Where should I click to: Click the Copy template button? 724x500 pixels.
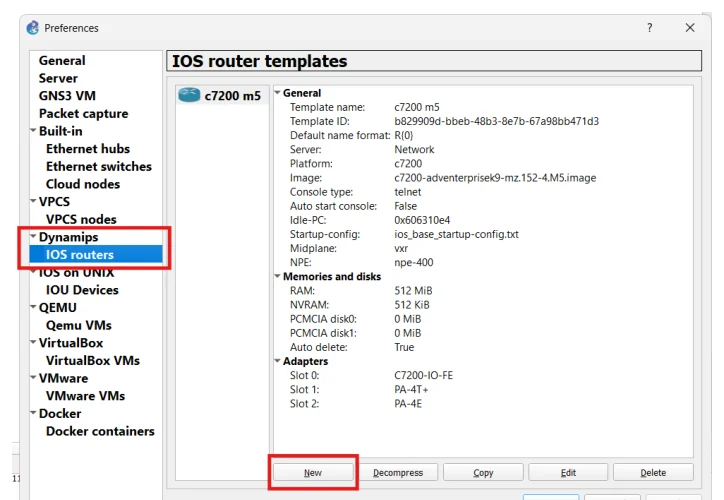(483, 472)
